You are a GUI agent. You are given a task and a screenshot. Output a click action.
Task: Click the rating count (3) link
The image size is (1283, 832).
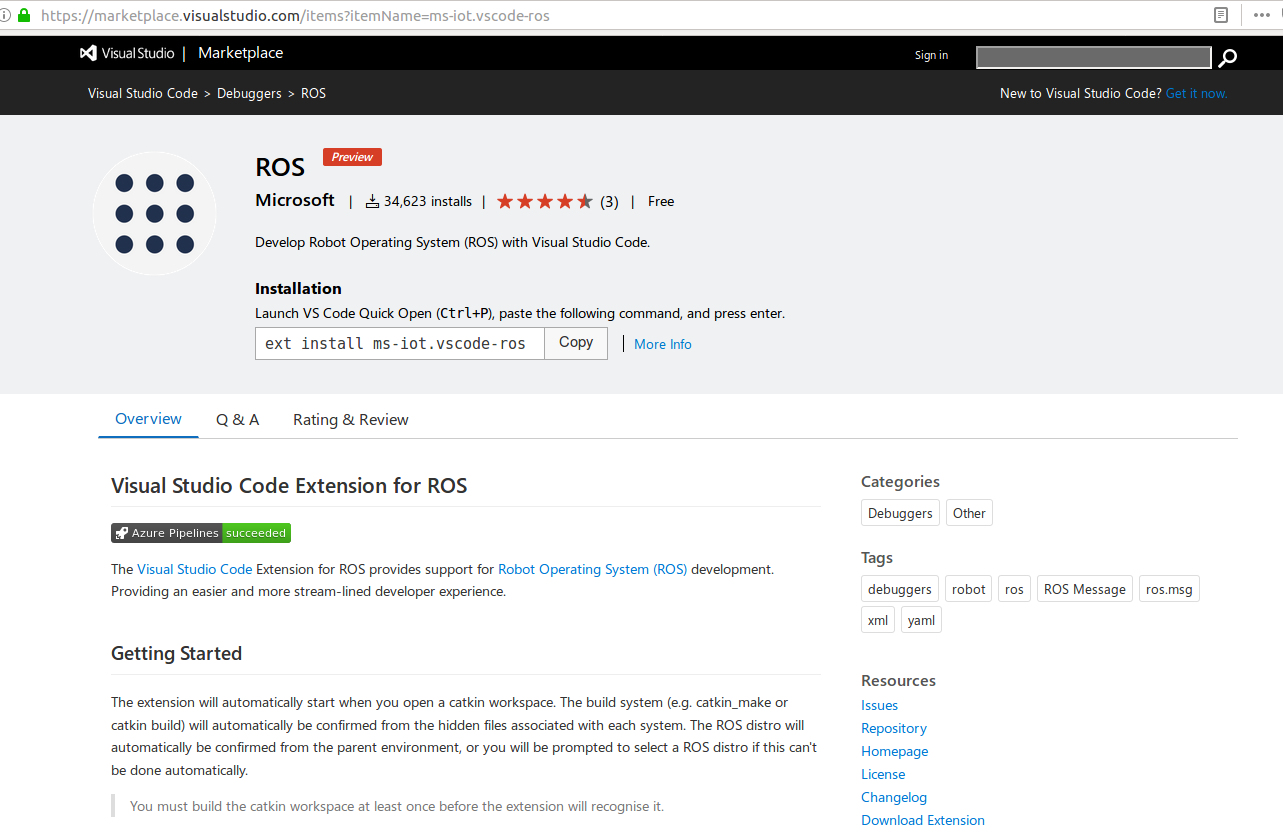pos(609,200)
